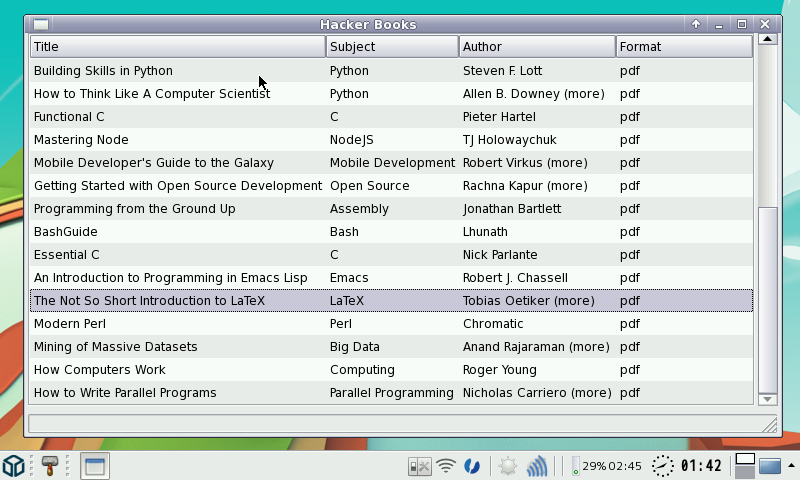Click subject cell 'Mobile Development'

(x=392, y=163)
